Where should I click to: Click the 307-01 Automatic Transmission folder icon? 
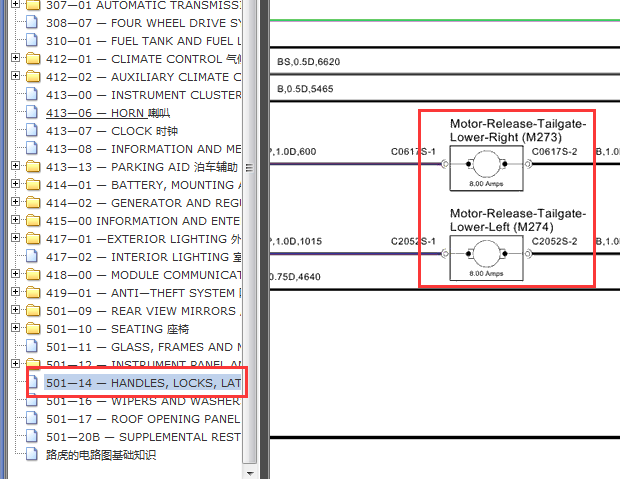pyautogui.click(x=33, y=5)
